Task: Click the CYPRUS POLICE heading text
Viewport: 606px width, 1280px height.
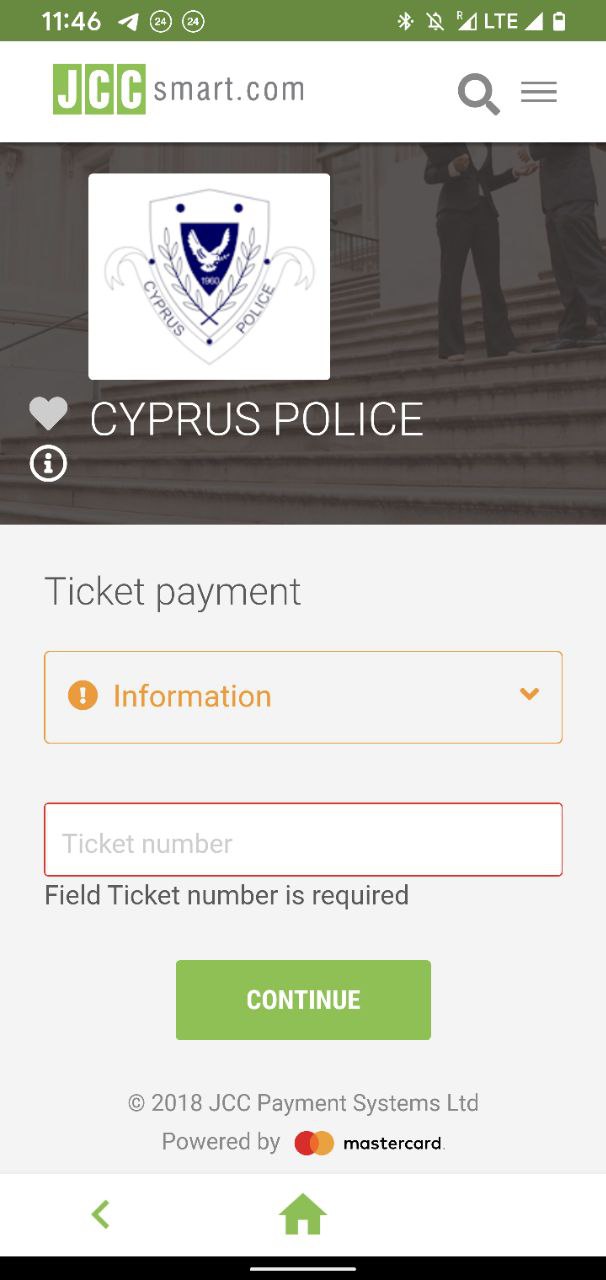Action: click(x=256, y=420)
